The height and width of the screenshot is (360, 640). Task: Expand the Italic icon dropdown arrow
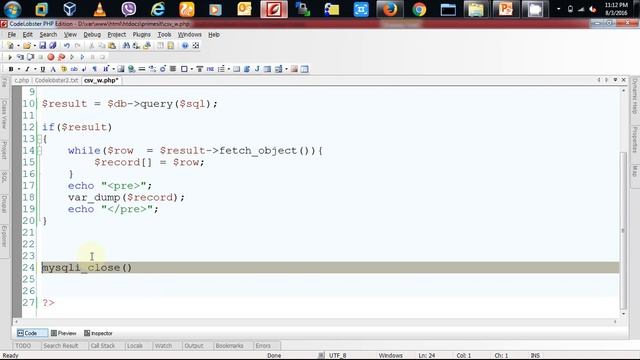pyautogui.click(x=35, y=69)
